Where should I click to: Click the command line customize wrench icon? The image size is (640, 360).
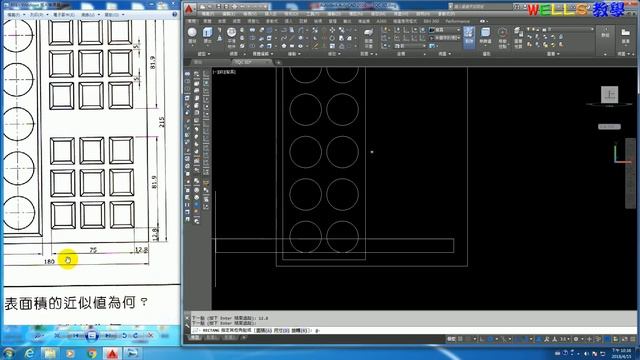click(x=188, y=325)
